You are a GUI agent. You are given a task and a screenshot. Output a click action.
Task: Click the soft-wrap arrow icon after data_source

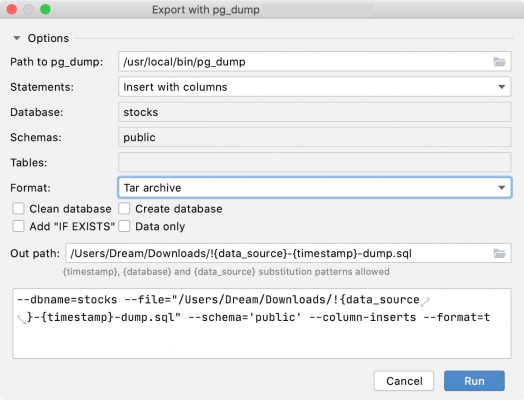click(425, 302)
